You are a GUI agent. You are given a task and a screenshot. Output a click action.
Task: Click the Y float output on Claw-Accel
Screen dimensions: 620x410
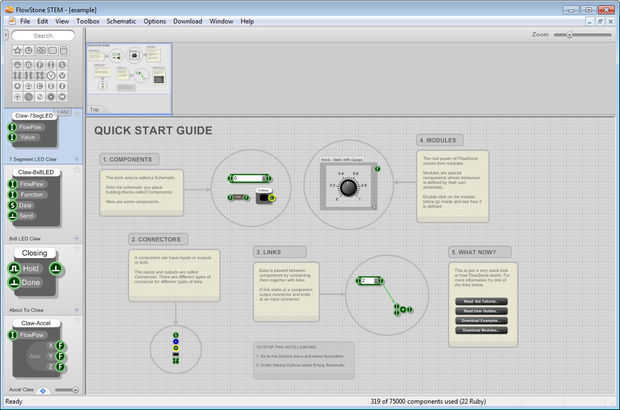tap(60, 356)
